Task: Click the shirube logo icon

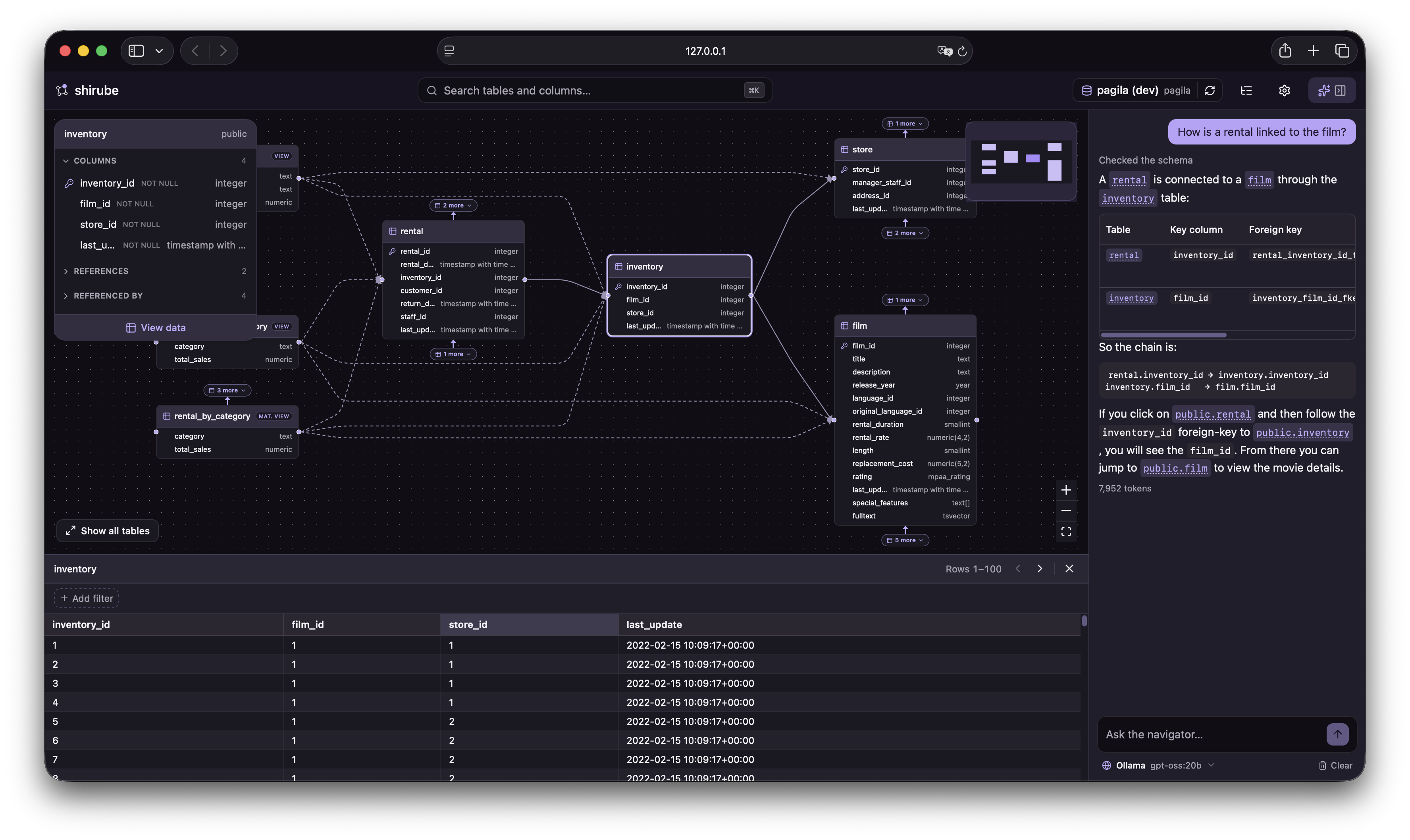Action: click(x=62, y=90)
